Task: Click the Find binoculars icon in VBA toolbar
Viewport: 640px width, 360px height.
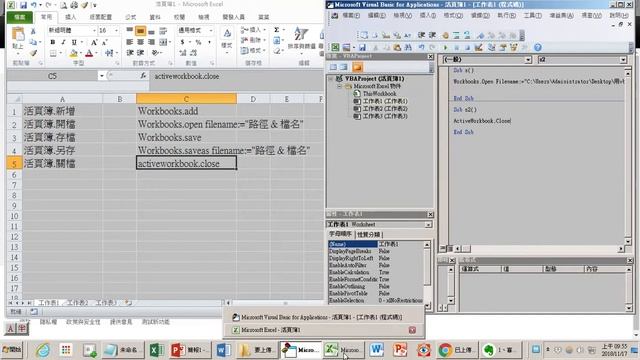Action: coord(408,48)
